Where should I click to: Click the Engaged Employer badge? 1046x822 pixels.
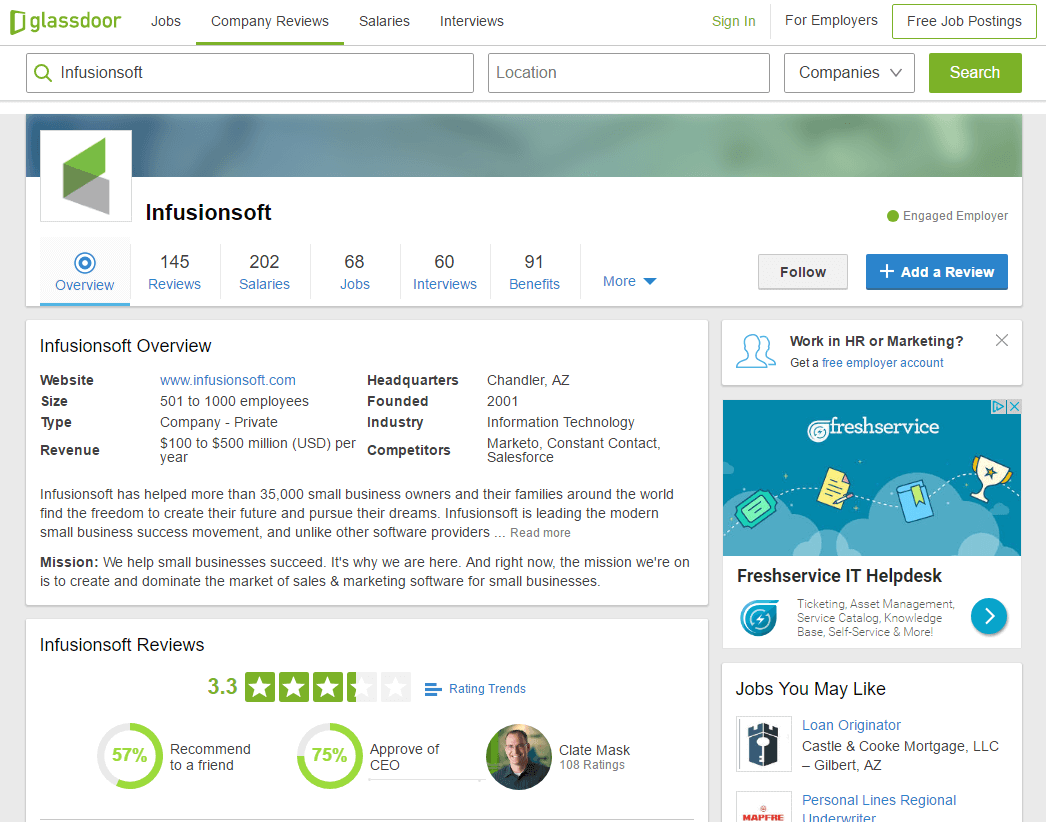[947, 216]
